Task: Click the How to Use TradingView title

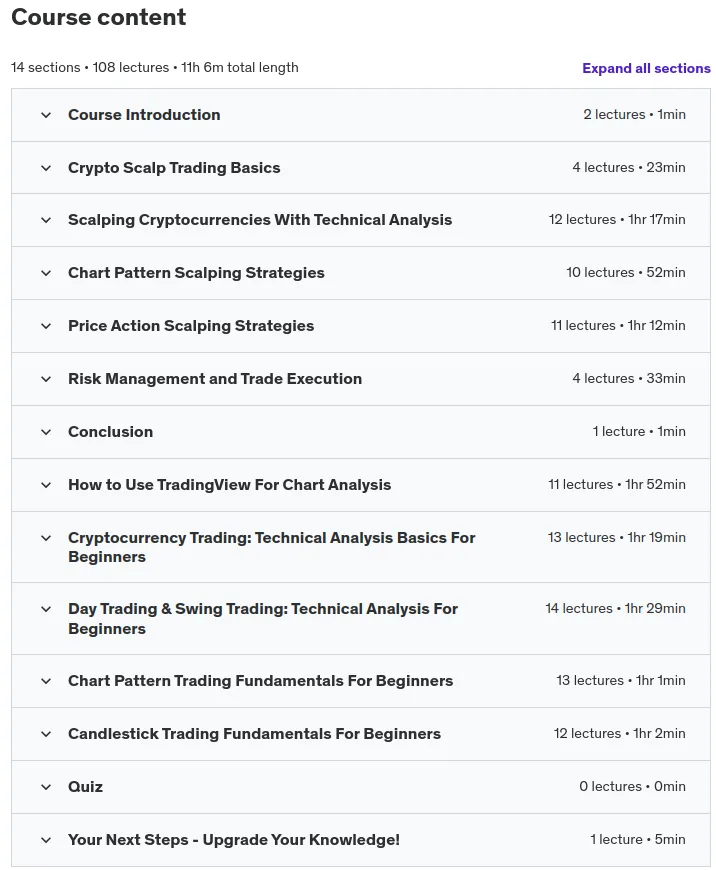Action: coord(229,485)
